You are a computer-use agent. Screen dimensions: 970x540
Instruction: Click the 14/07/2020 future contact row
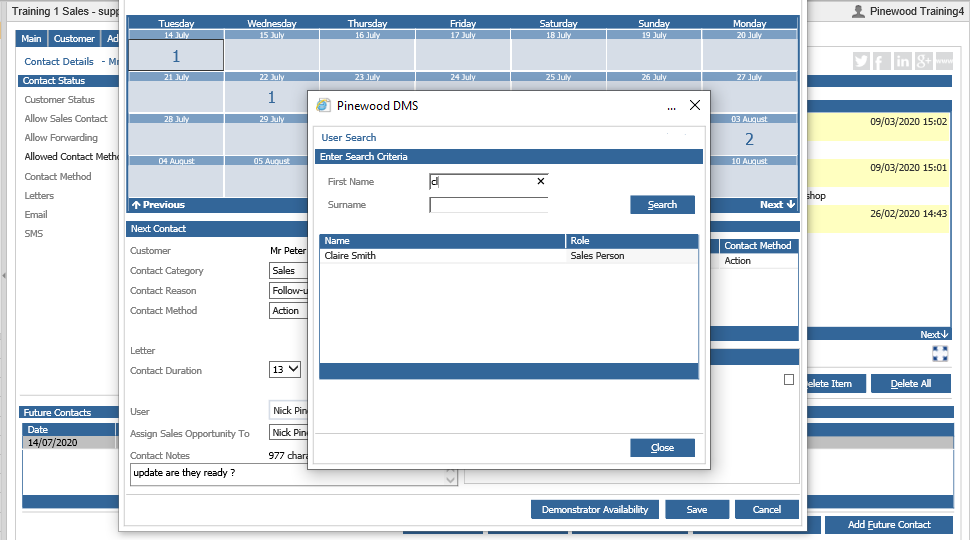coord(69,442)
